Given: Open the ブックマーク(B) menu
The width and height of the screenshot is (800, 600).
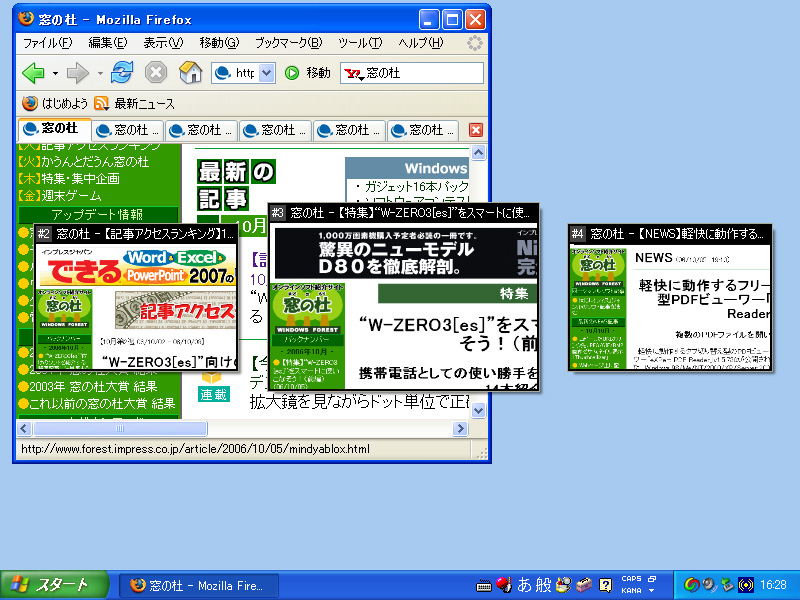Looking at the screenshot, I should tap(288, 43).
